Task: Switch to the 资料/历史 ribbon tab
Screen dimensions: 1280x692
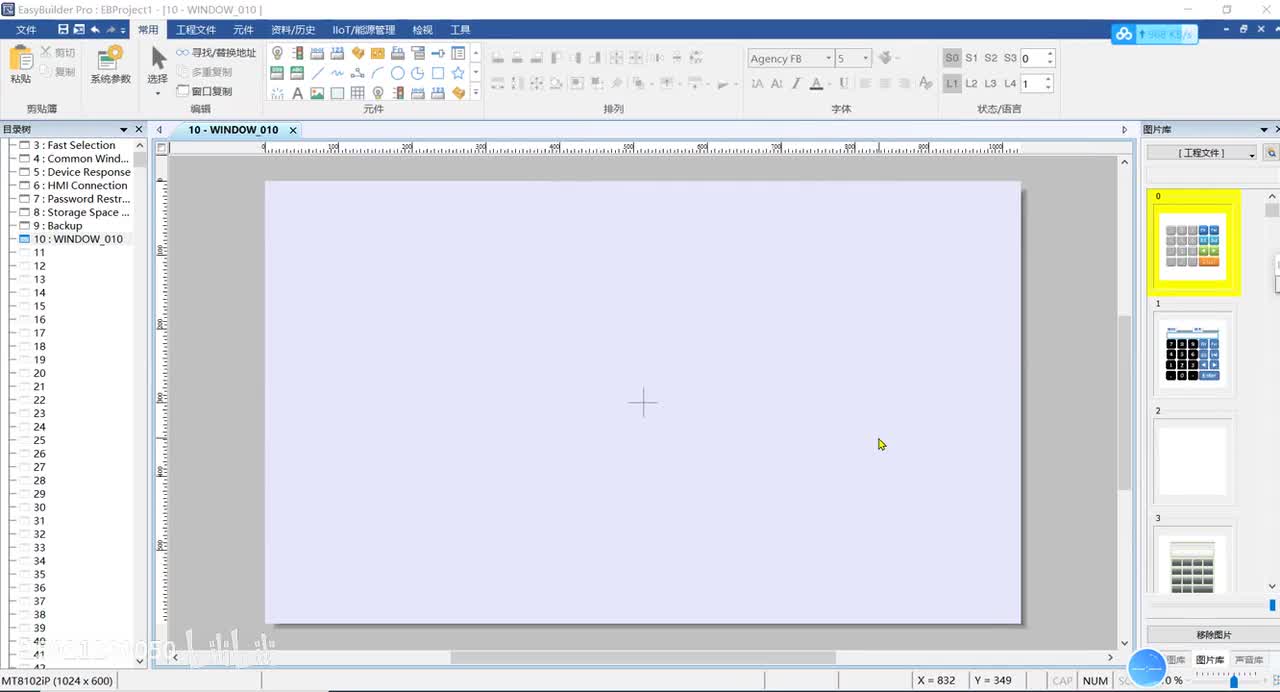Action: 293,30
